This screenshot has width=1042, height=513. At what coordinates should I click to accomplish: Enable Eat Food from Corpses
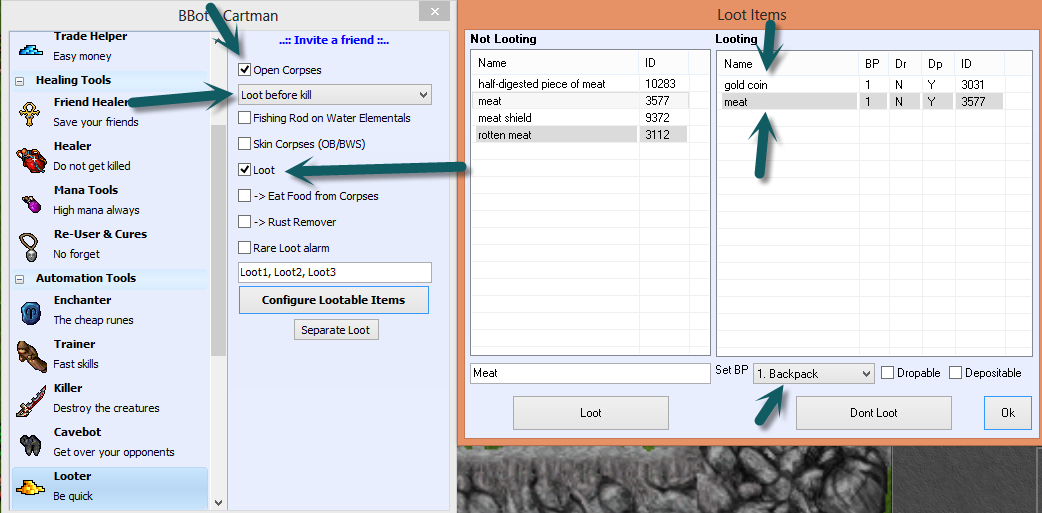tap(245, 196)
